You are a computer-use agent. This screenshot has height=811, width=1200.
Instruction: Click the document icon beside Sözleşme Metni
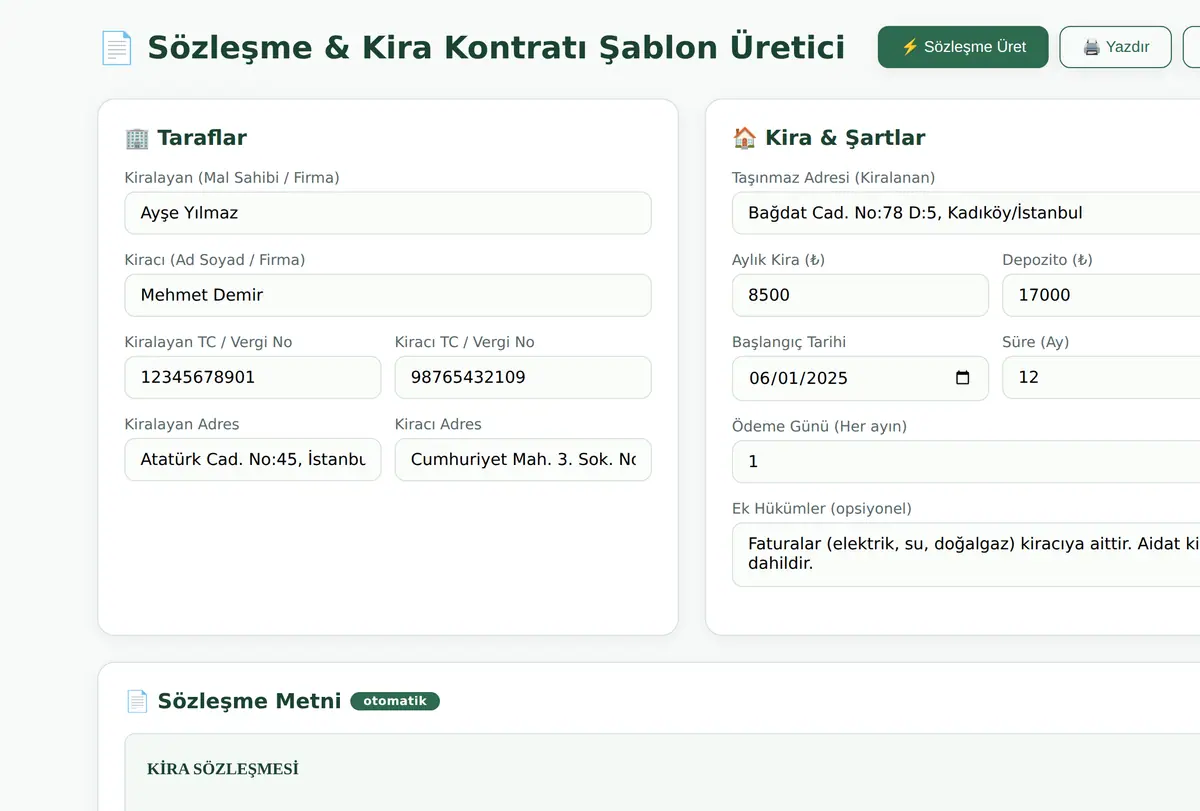136,701
